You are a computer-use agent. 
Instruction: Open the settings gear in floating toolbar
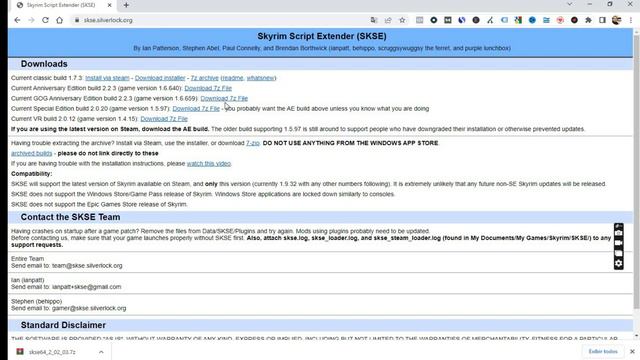(619, 264)
